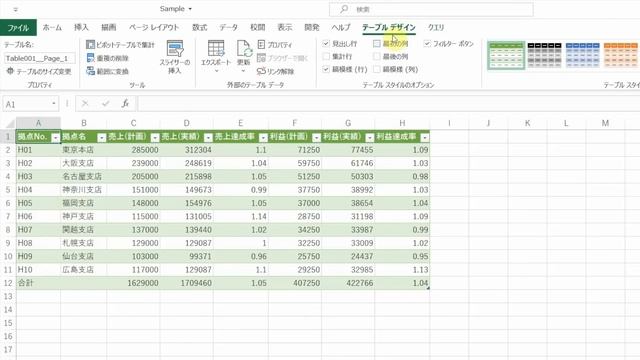Click the Cancel formula X icon

[85, 104]
